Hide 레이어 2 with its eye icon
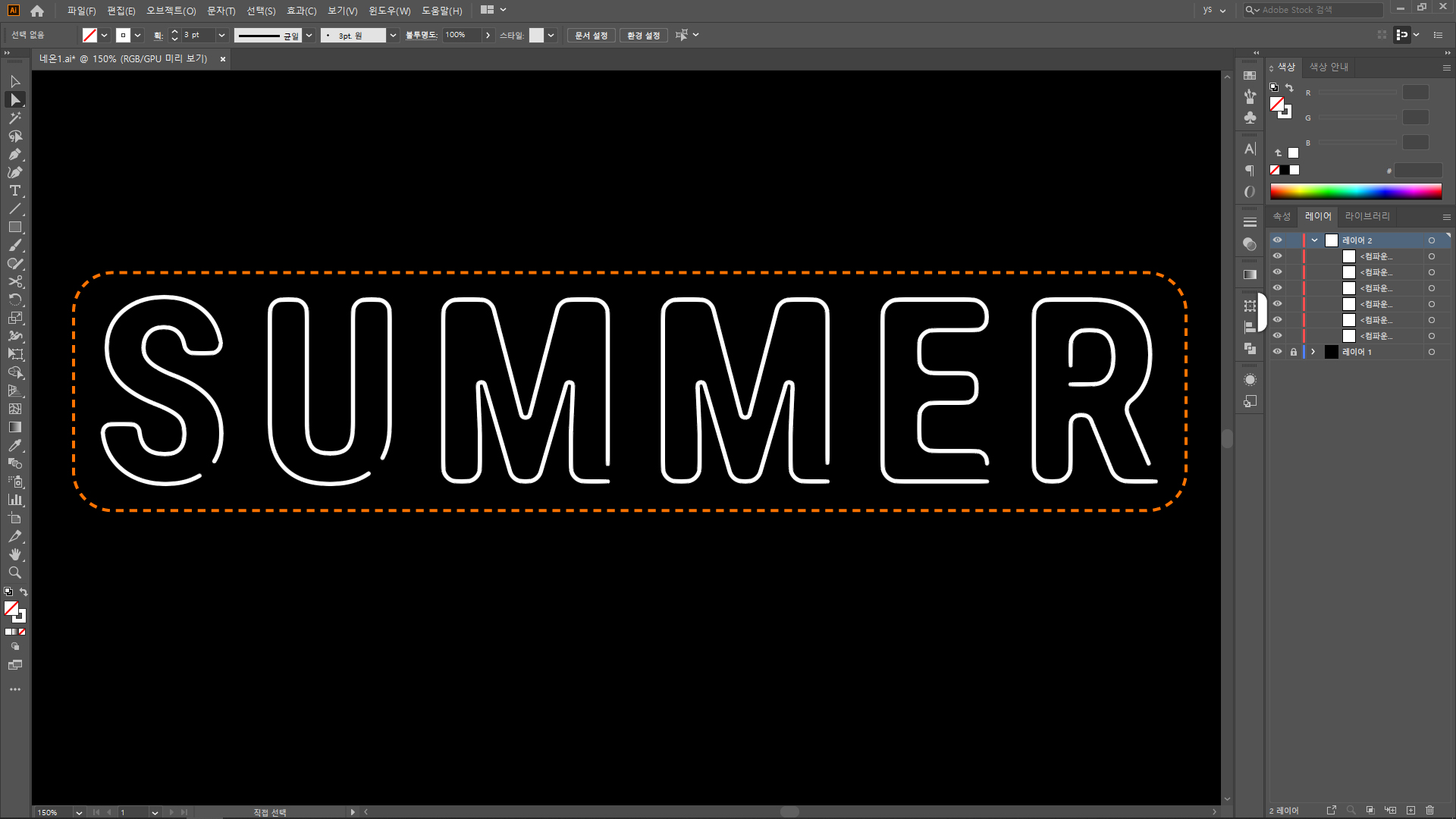Image resolution: width=1456 pixels, height=819 pixels. click(1277, 240)
